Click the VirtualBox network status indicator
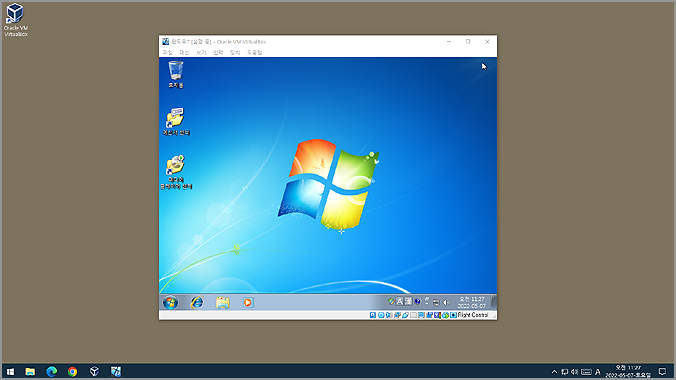The height and width of the screenshot is (380, 676). [397, 315]
